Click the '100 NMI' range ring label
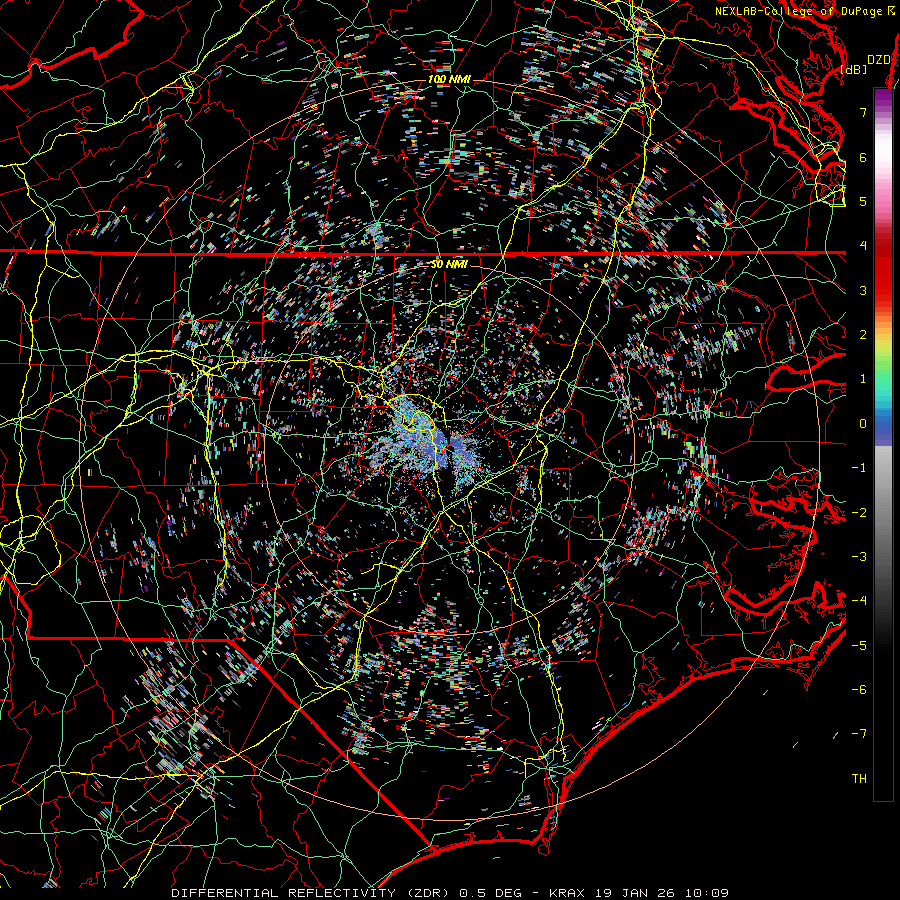Viewport: 900px width, 900px height. click(x=449, y=79)
